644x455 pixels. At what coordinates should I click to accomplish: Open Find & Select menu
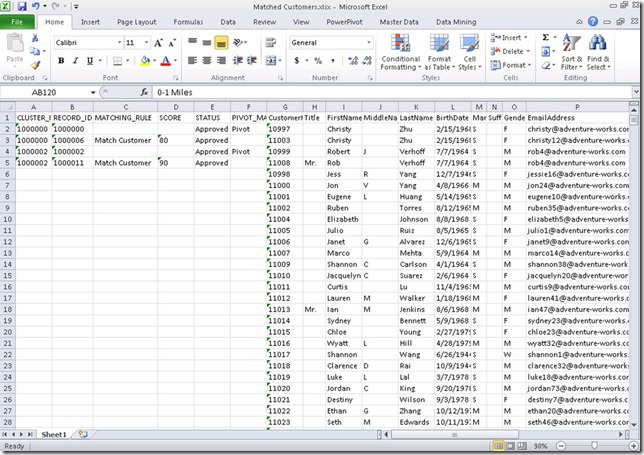pyautogui.click(x=598, y=52)
